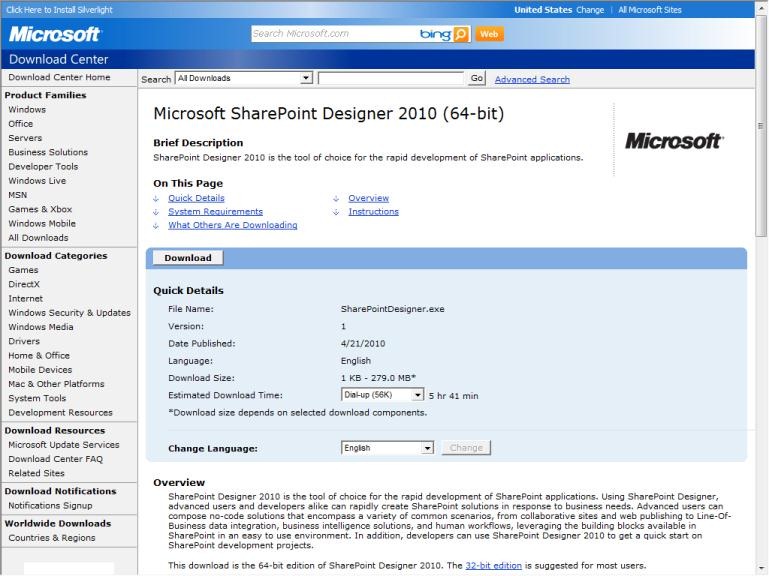Select Windows Mobile in sidebar

coord(42,223)
